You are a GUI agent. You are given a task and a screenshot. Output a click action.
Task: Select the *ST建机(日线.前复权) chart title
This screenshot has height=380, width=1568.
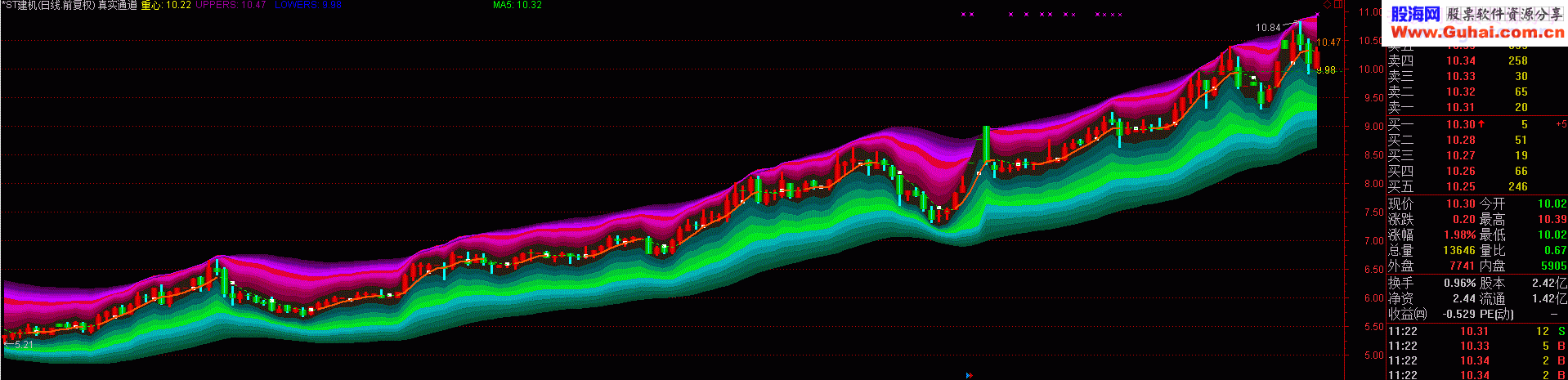(x=47, y=5)
